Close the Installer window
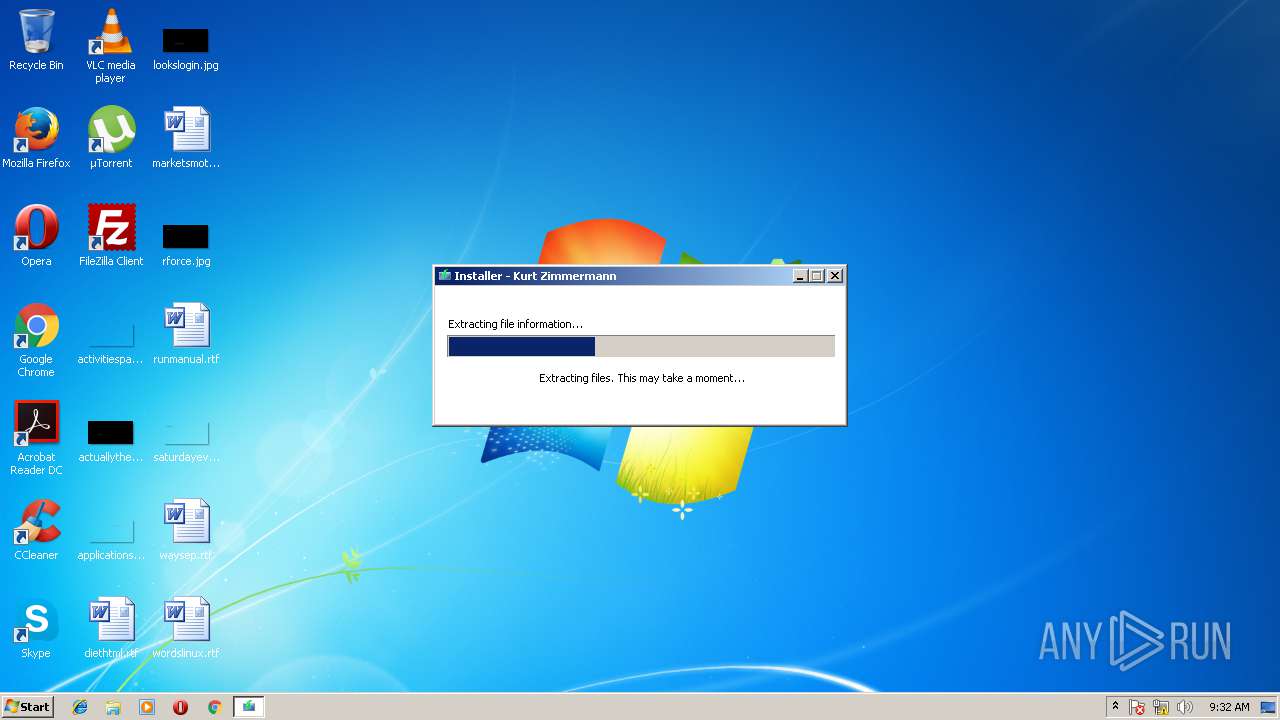1280x720 pixels. (x=835, y=276)
